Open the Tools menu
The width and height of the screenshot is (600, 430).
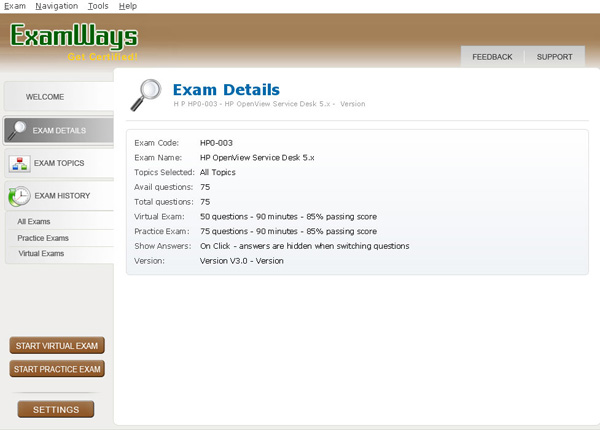click(98, 6)
